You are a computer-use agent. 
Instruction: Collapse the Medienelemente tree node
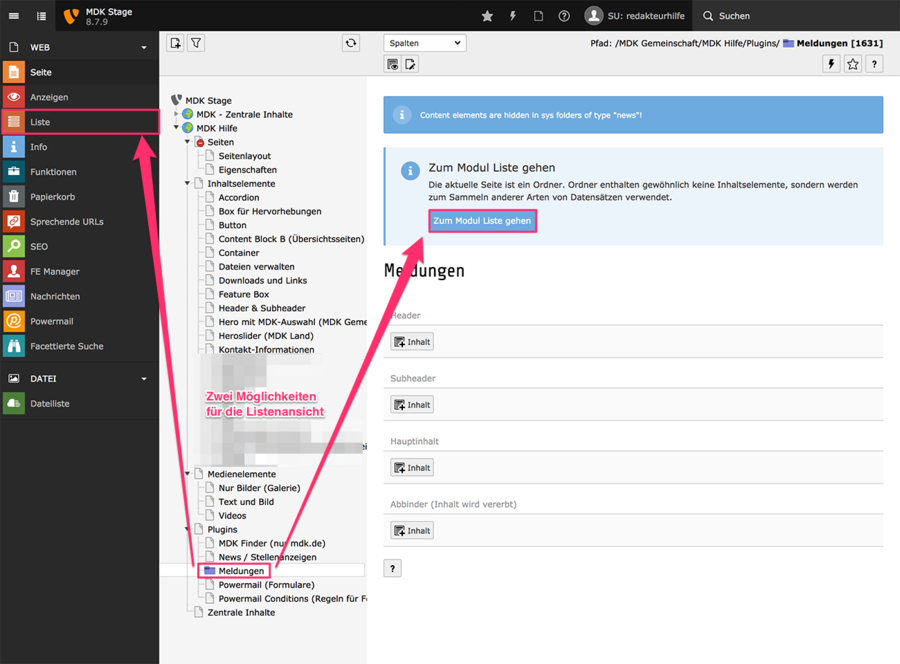(x=187, y=473)
